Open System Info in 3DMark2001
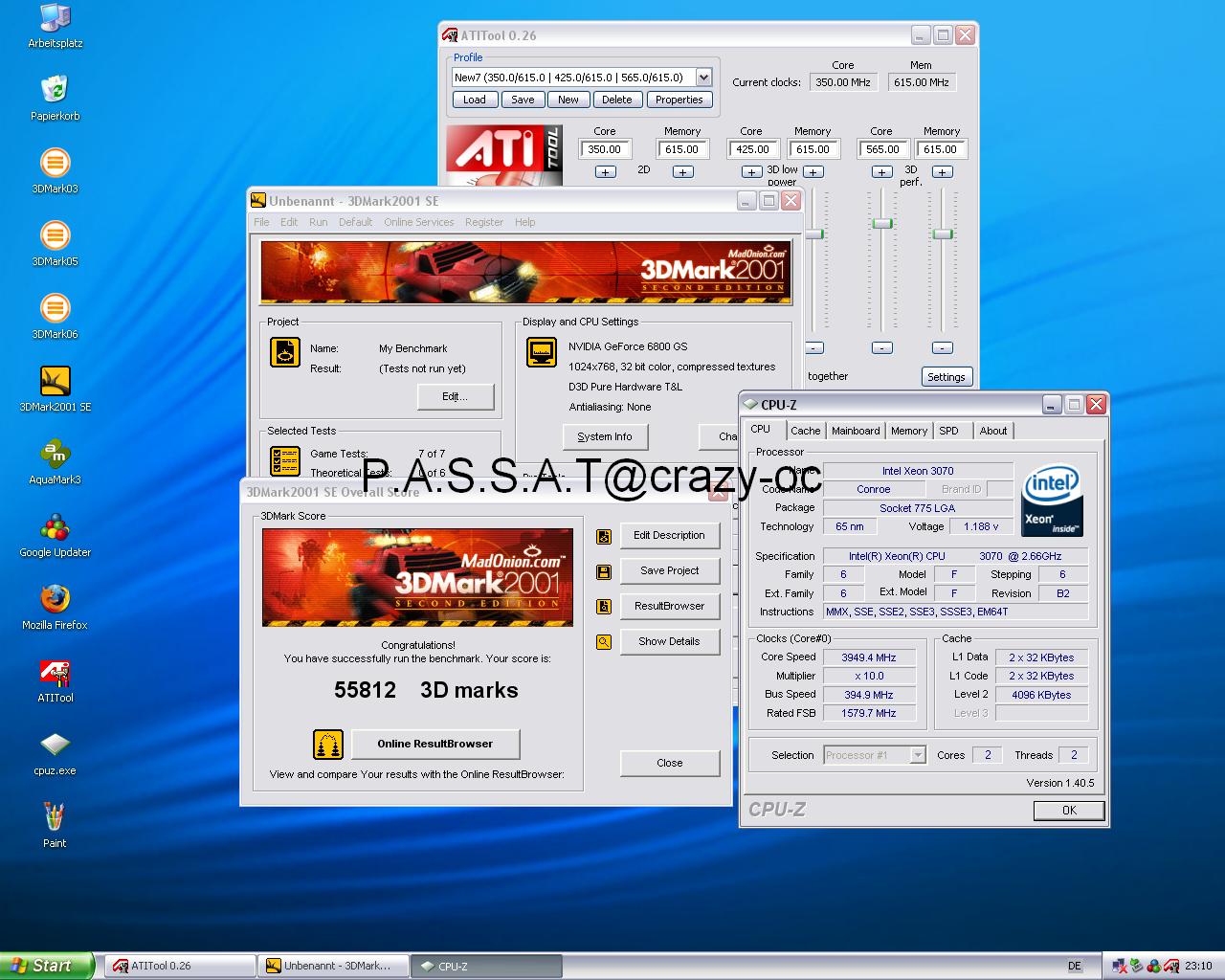This screenshot has height=980, width=1225. [605, 437]
